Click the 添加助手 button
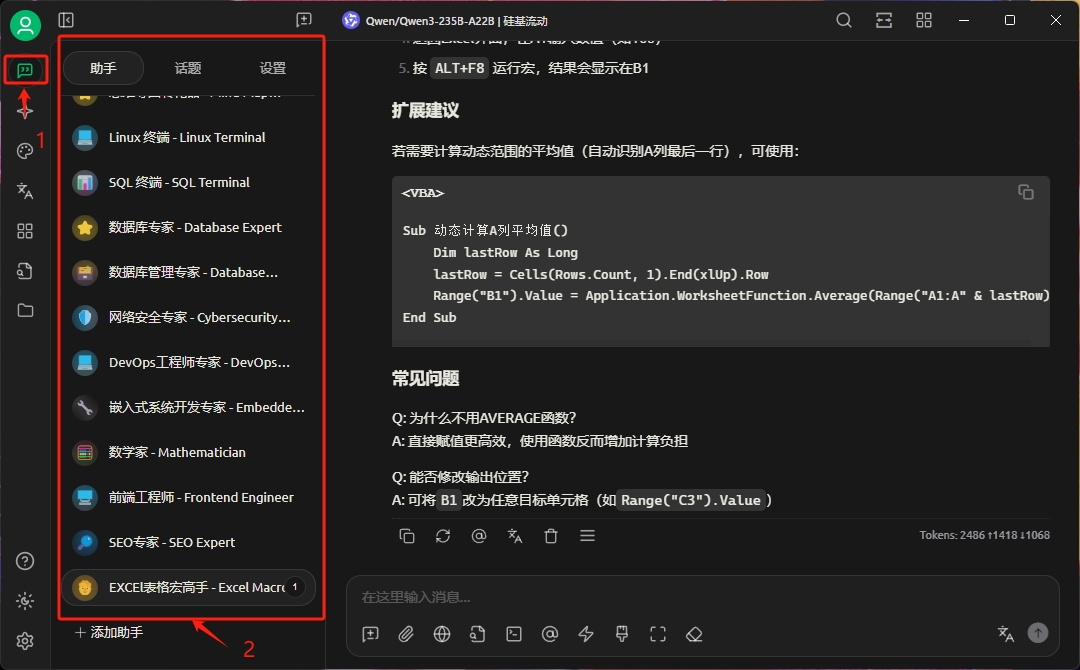1080x670 pixels. click(x=109, y=632)
